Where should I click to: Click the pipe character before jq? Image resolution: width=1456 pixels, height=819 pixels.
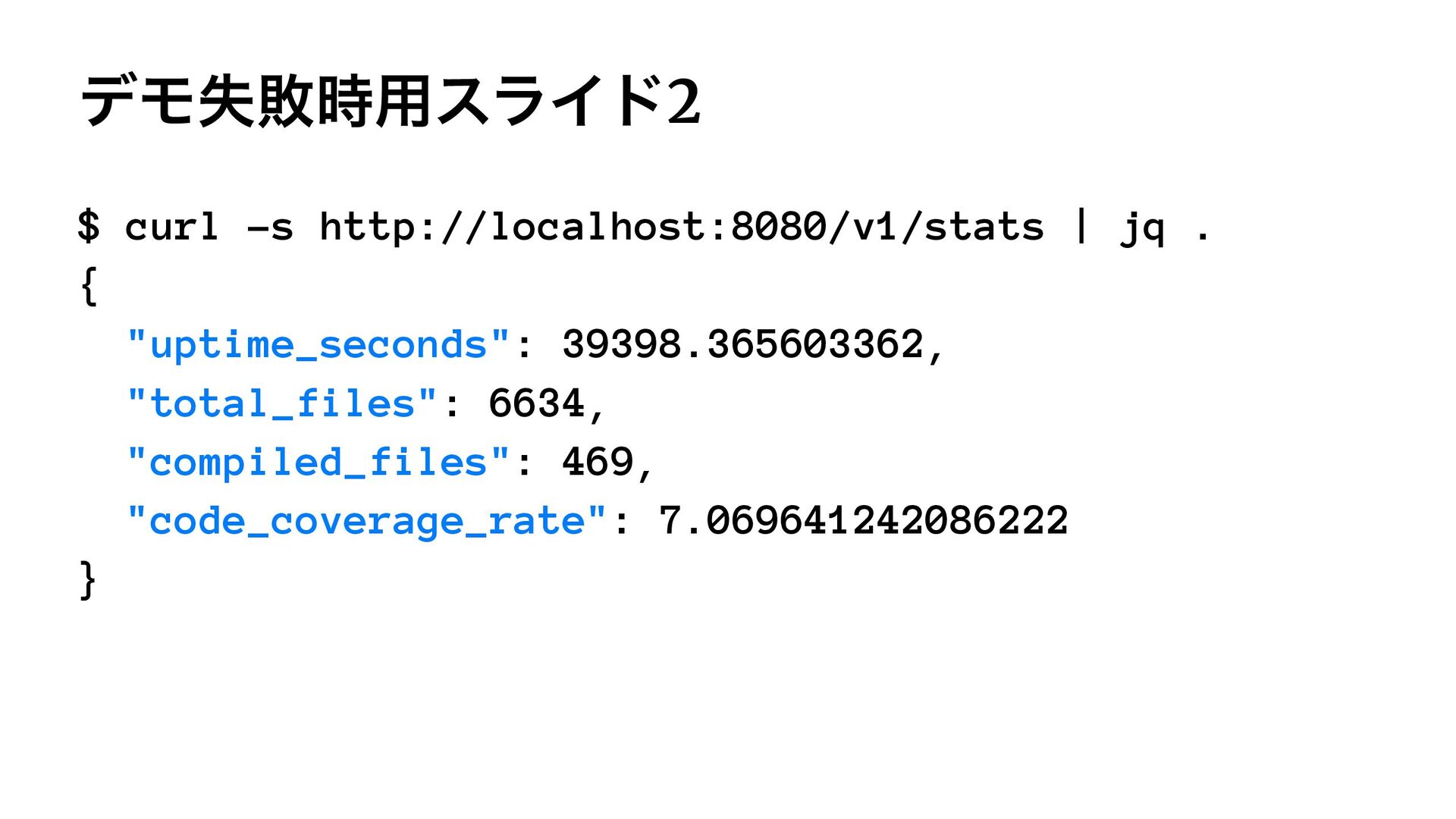pos(1081,227)
